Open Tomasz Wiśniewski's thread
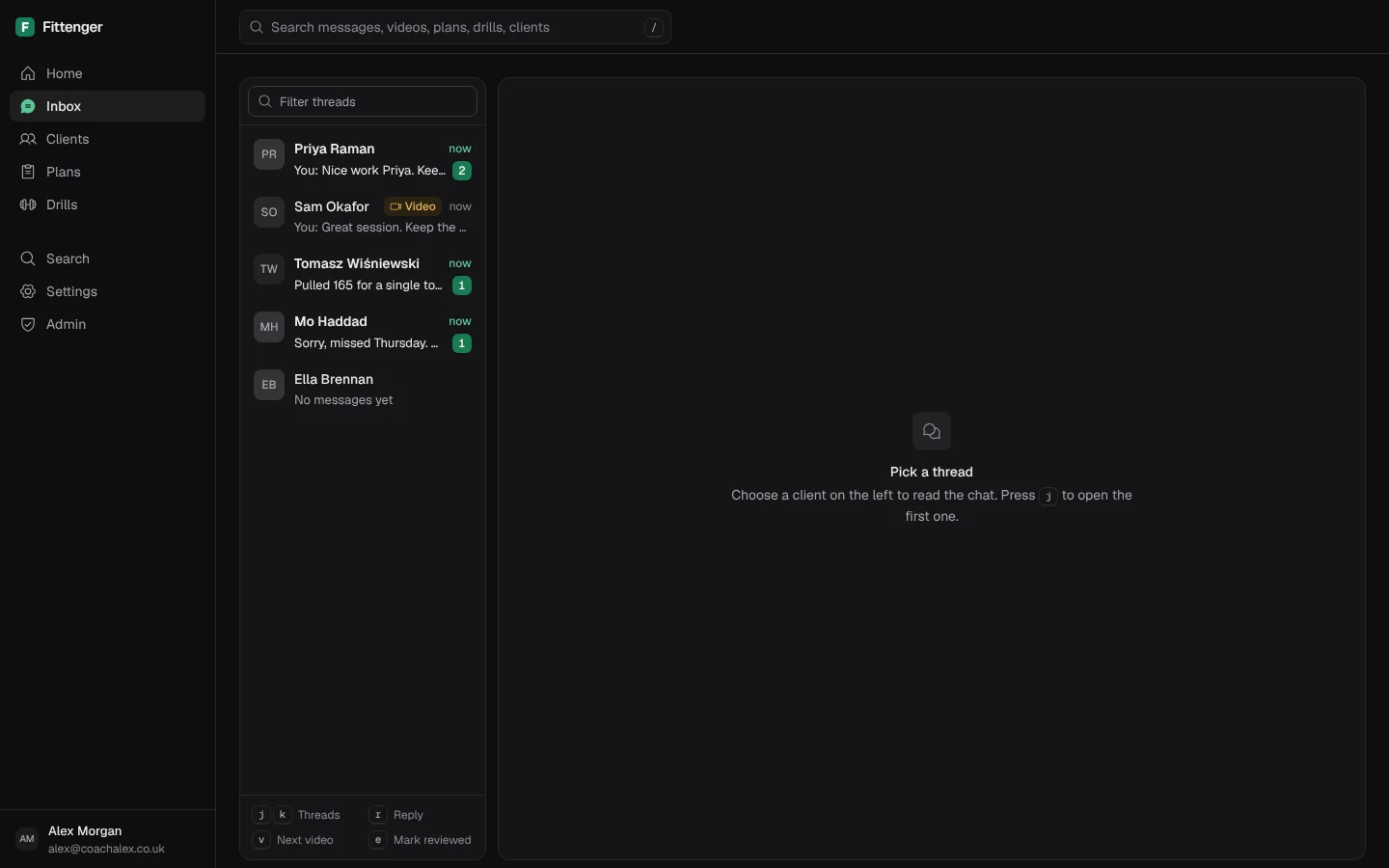This screenshot has width=1389, height=868. (x=363, y=274)
